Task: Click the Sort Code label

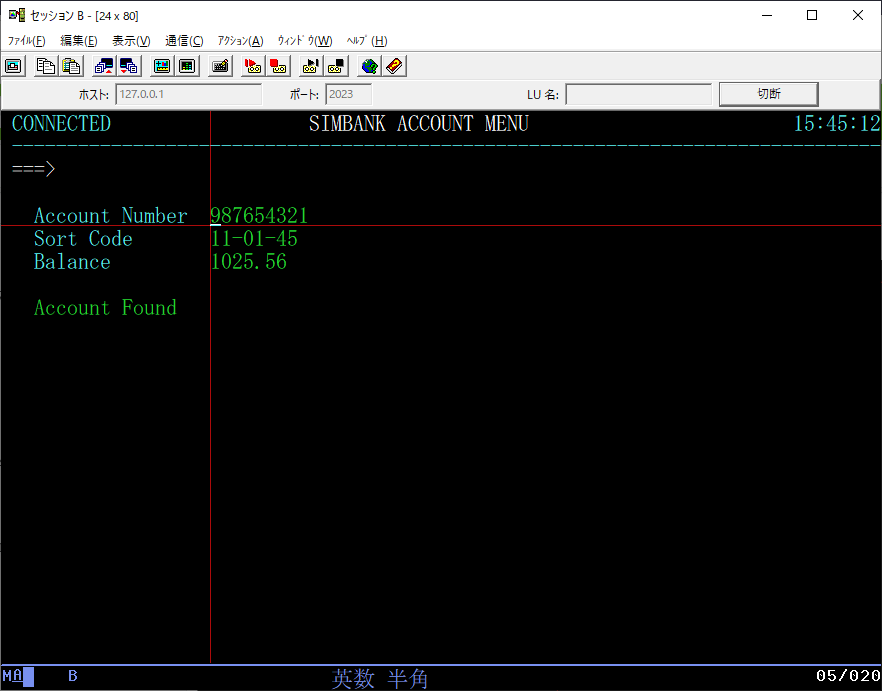Action: click(83, 239)
